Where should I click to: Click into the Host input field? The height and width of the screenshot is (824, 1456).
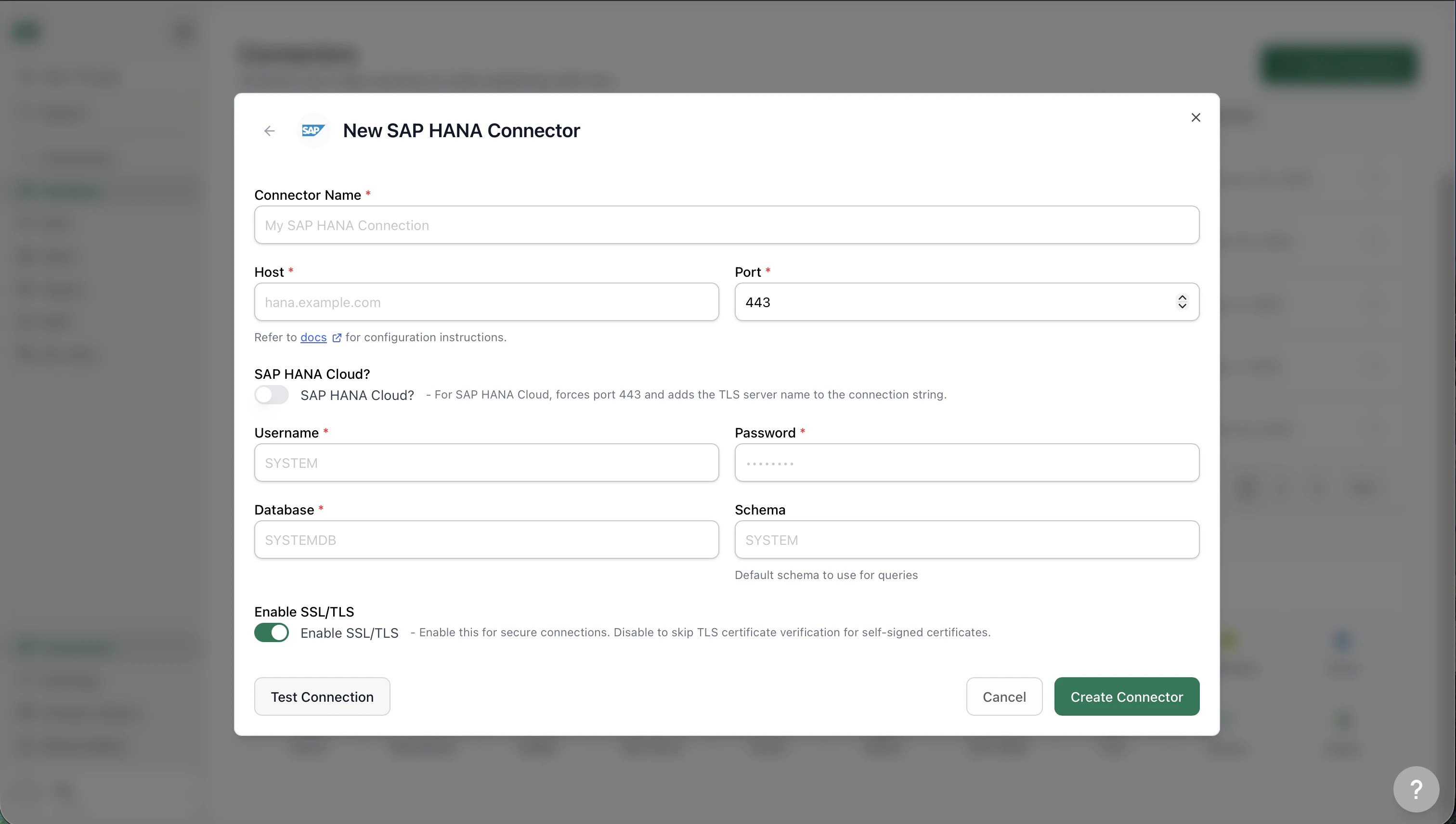pyautogui.click(x=487, y=302)
